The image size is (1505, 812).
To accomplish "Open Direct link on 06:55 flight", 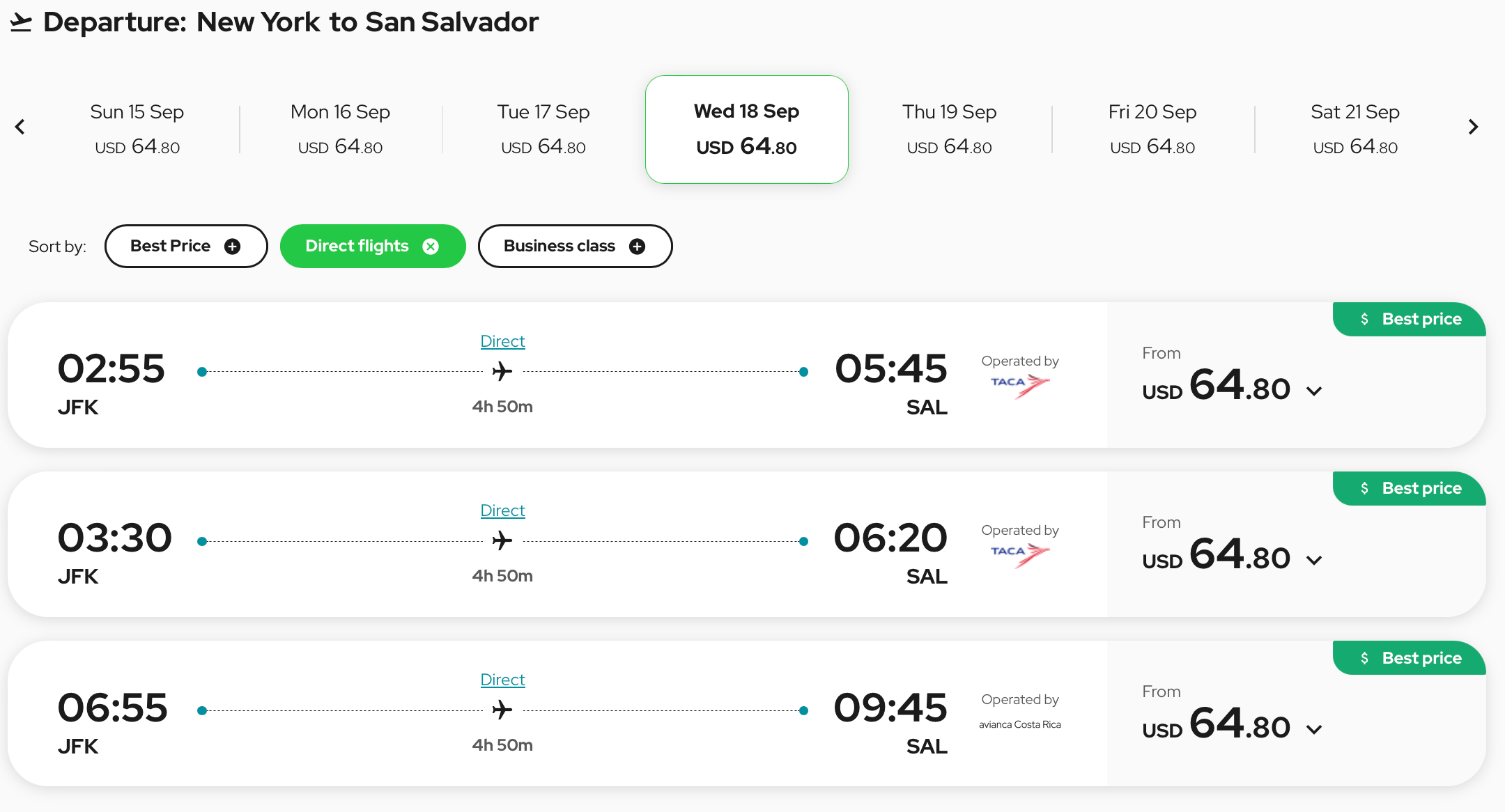I will 502,680.
